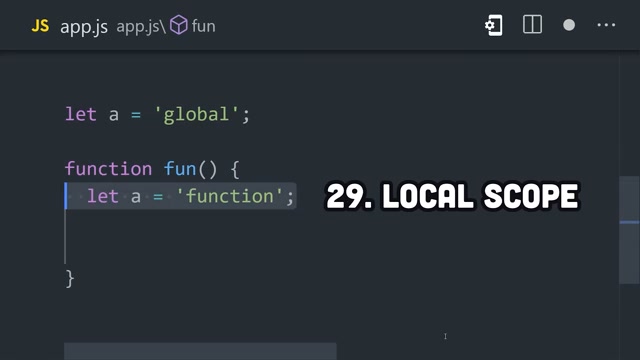Image resolution: width=640 pixels, height=360 pixels.
Task: Click the fun function name
Action: pos(180,169)
